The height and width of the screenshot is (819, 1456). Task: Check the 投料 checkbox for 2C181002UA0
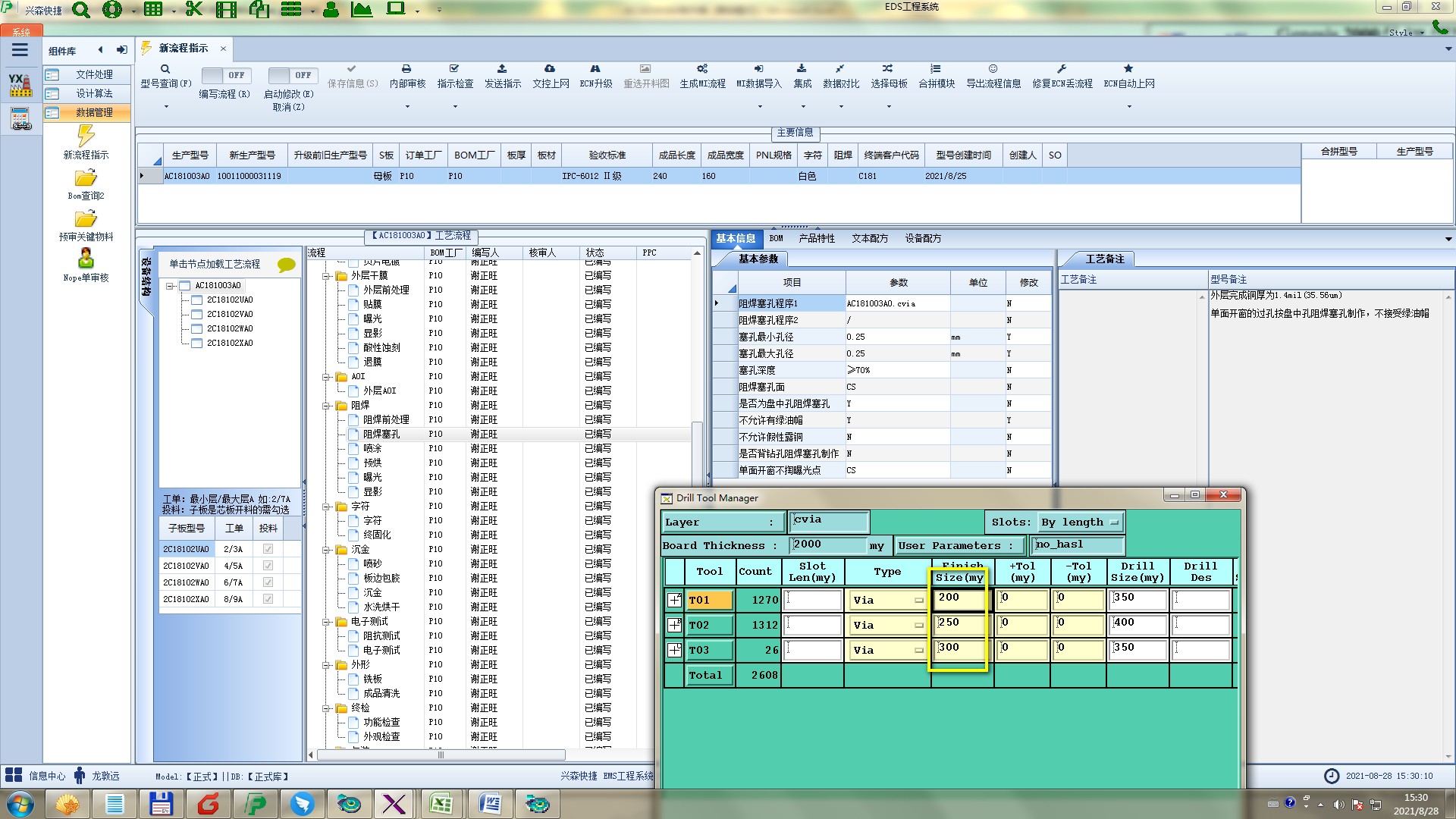click(268, 549)
